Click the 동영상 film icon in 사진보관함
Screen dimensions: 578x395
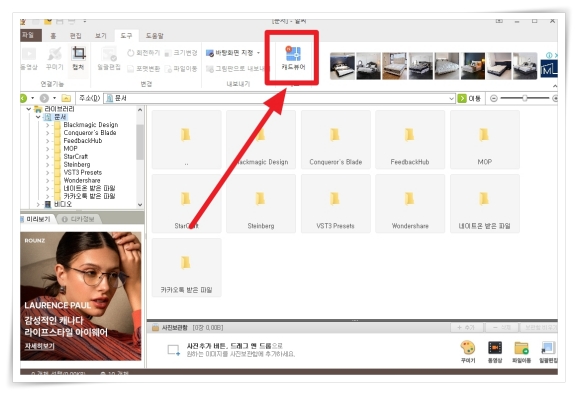pyautogui.click(x=495, y=352)
